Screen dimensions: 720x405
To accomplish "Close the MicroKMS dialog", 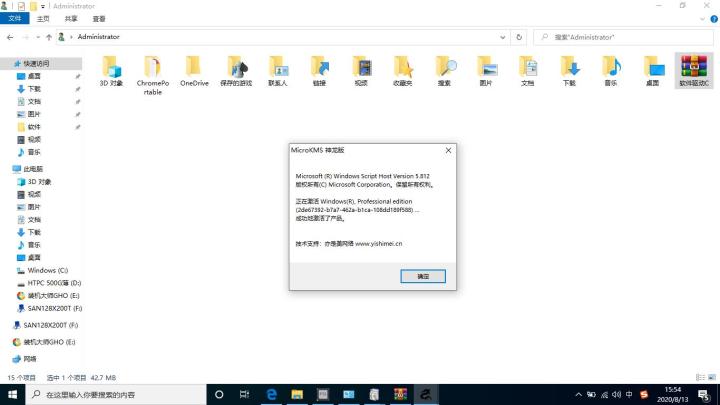I will 448,150.
